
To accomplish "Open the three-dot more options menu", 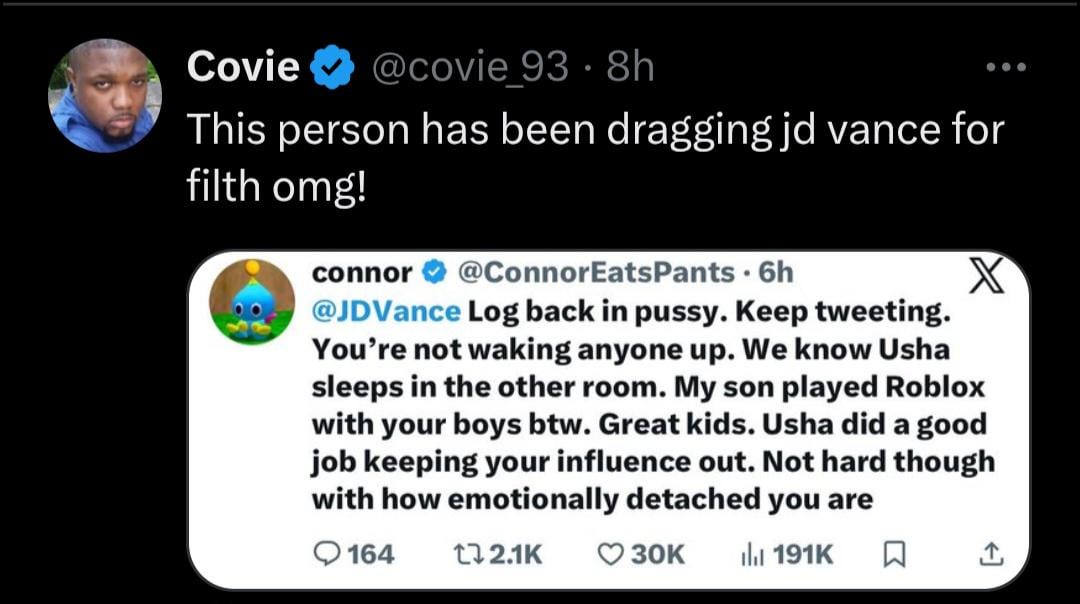I will coord(1005,68).
